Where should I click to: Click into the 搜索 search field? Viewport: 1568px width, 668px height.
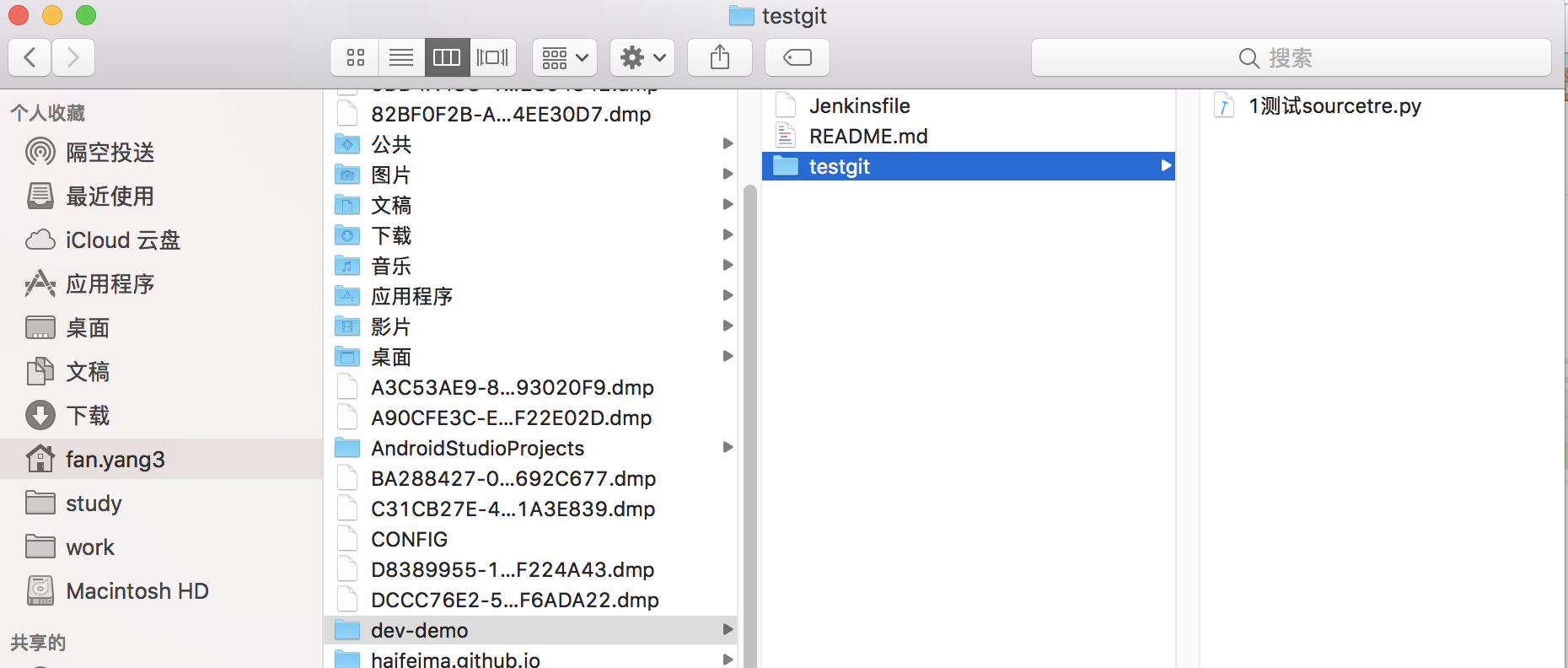1291,57
